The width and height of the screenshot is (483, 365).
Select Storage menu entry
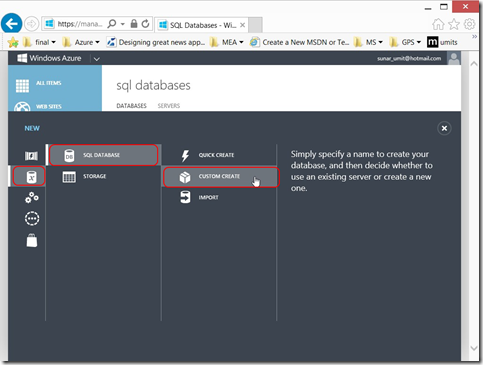103,176
